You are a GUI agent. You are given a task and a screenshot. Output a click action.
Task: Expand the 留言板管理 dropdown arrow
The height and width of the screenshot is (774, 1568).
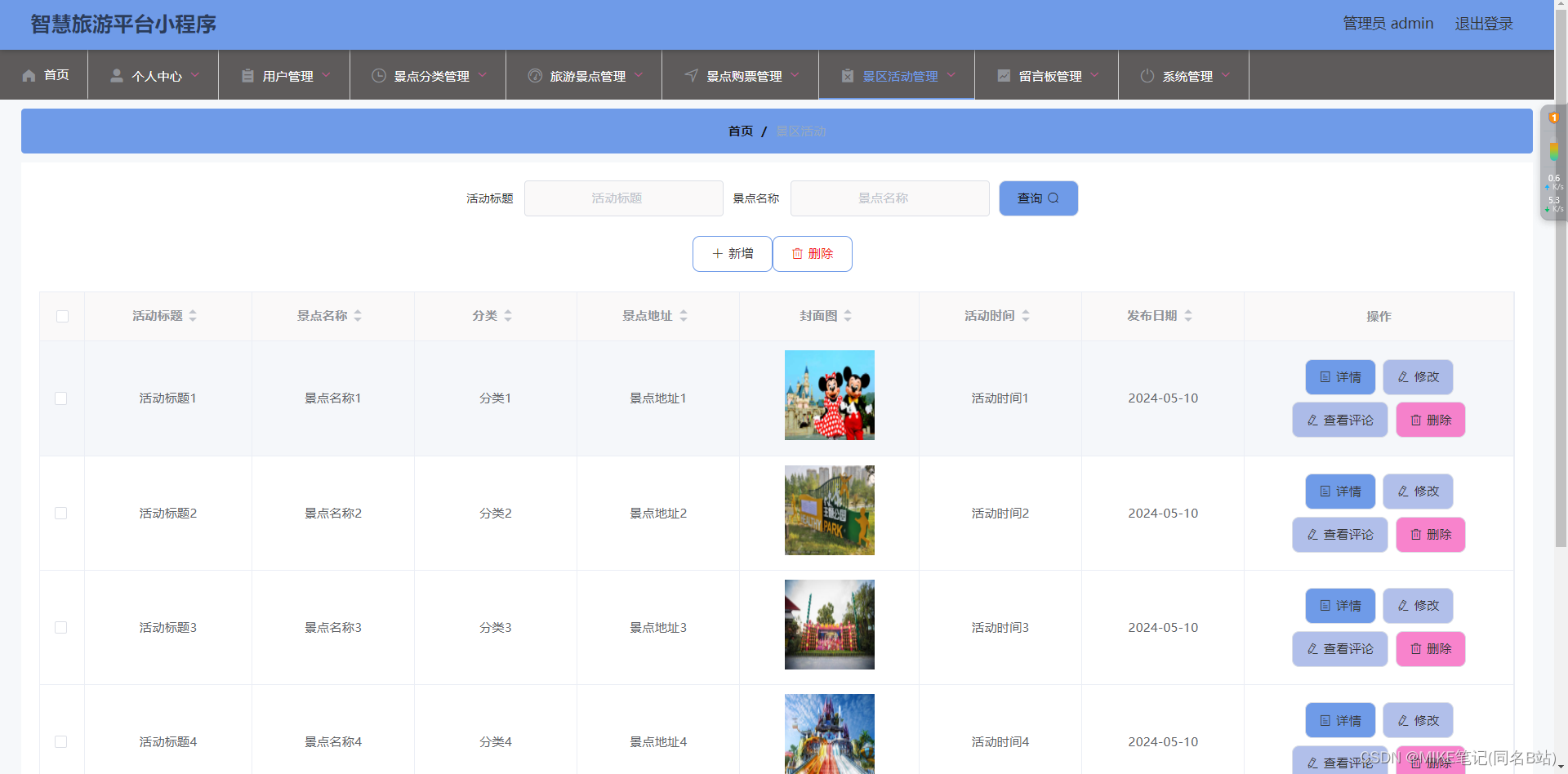pos(1094,75)
